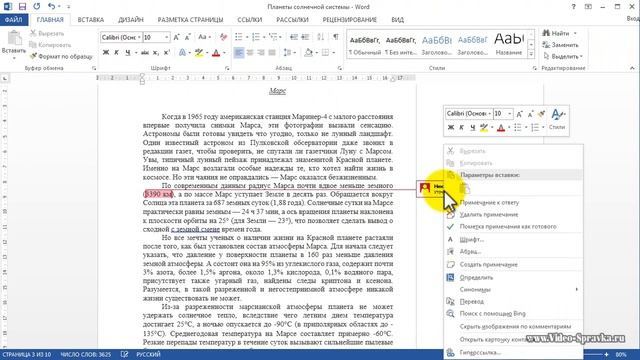Click the Help question mark icon
Image resolution: width=640 pixels, height=360 pixels.
(x=573, y=7)
